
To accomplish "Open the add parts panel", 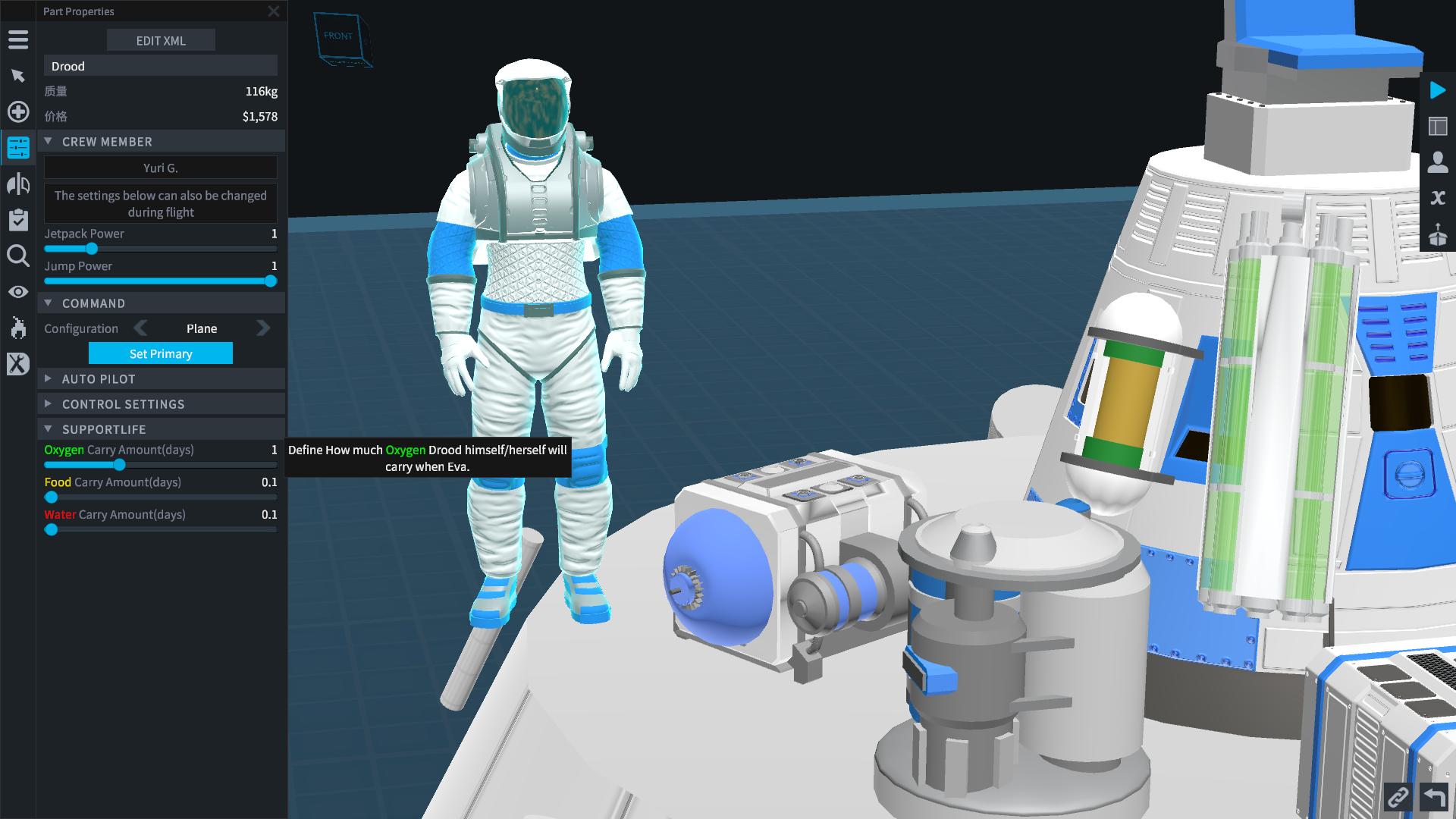I will tap(18, 112).
